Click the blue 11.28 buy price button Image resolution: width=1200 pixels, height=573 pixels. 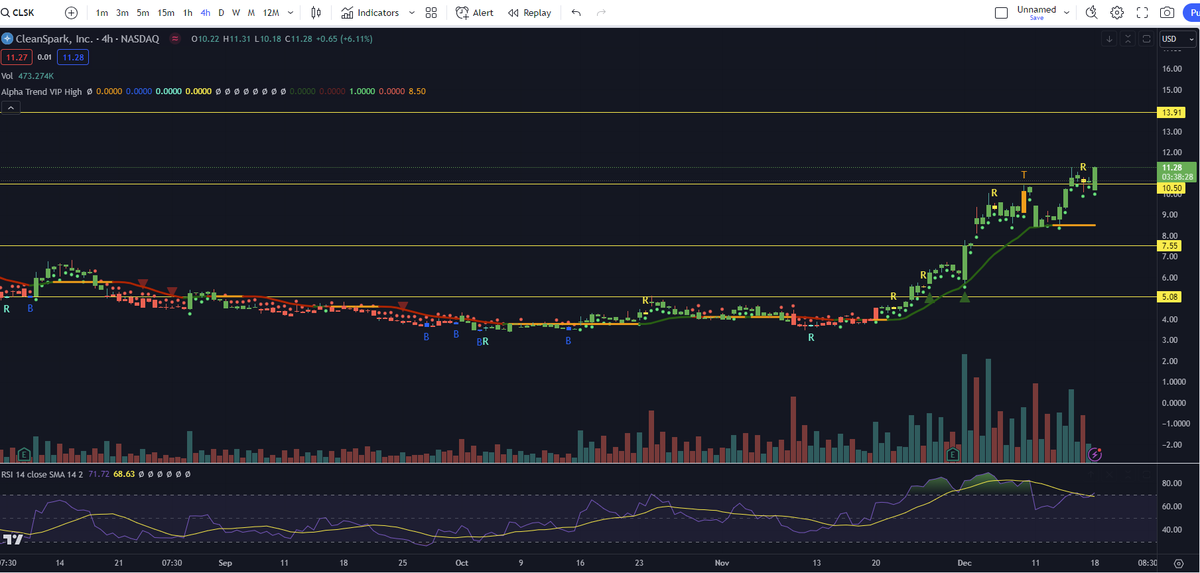(74, 58)
